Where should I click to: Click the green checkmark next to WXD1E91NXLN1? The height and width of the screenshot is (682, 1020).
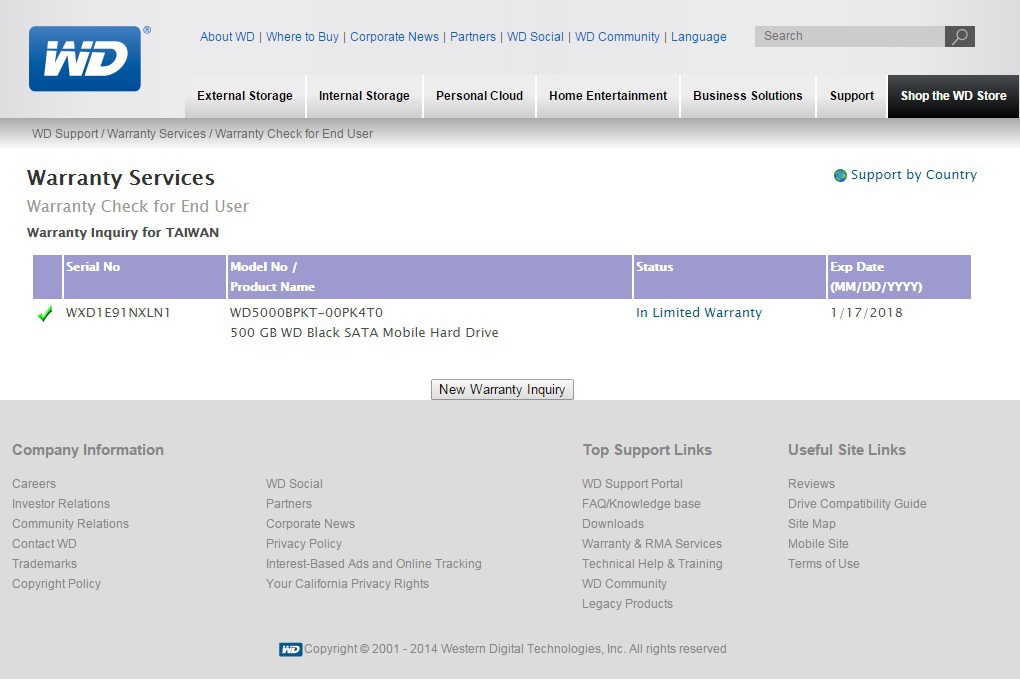45,314
